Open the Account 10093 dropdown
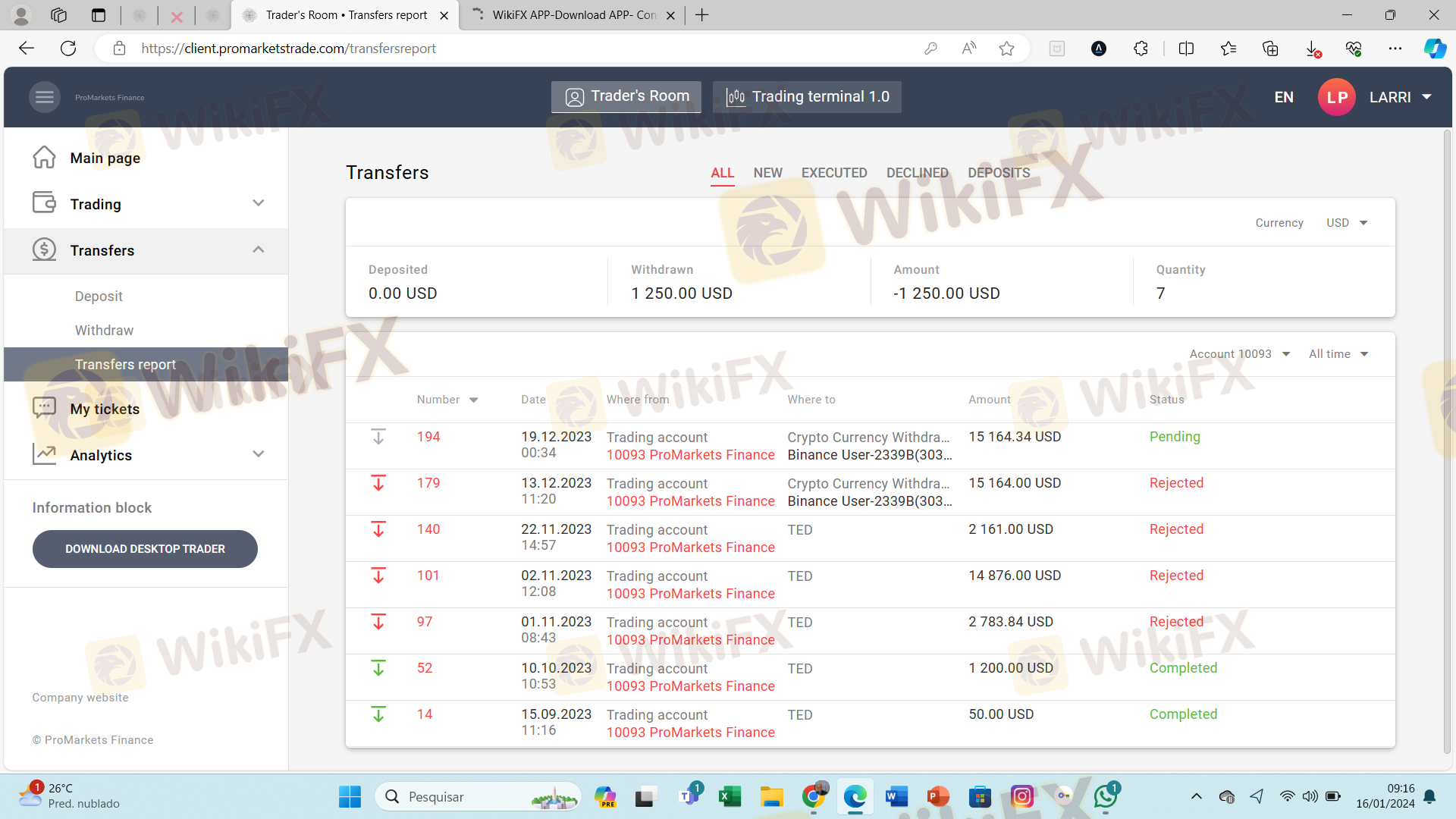1456x819 pixels. coord(1239,354)
